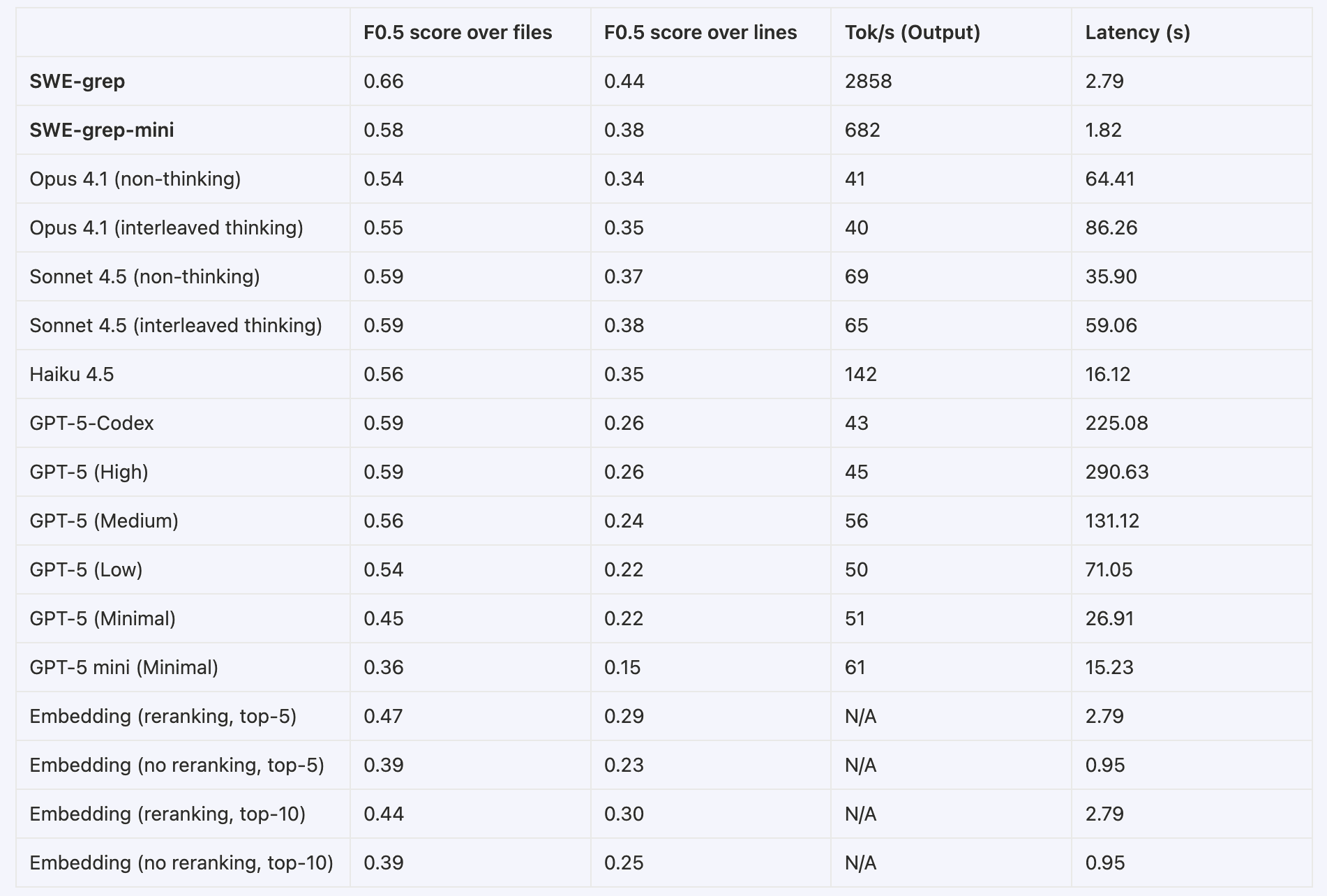
Task: Select the Embedding reranking top-10 lines score 0.30
Action: (624, 814)
